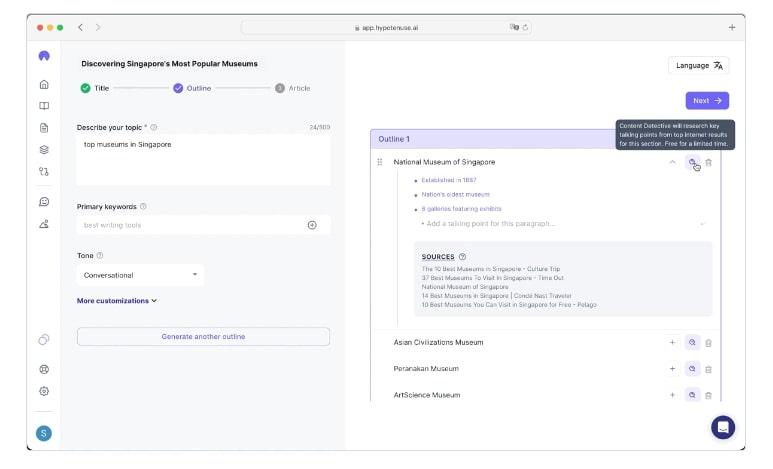Click the trash icon for Peranakan Museum
The image size is (773, 469).
[709, 369]
